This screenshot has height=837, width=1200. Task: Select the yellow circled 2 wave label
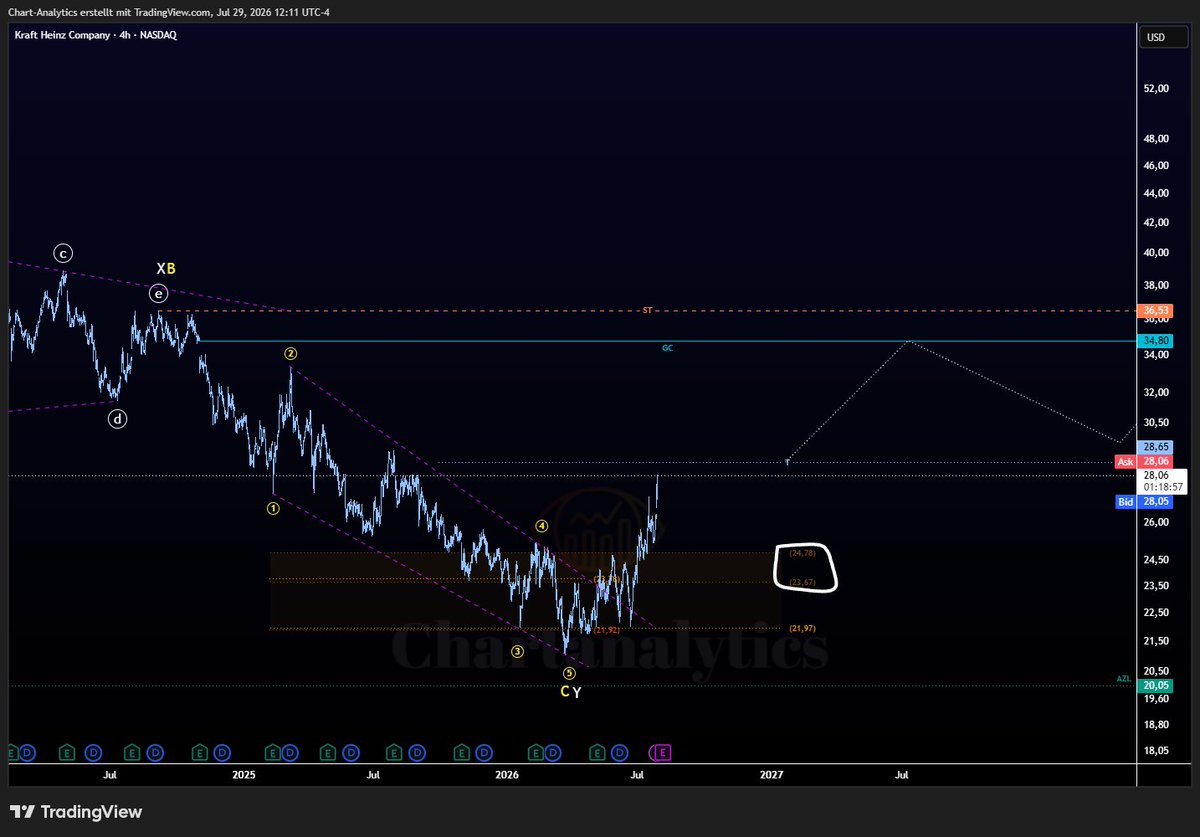[291, 353]
